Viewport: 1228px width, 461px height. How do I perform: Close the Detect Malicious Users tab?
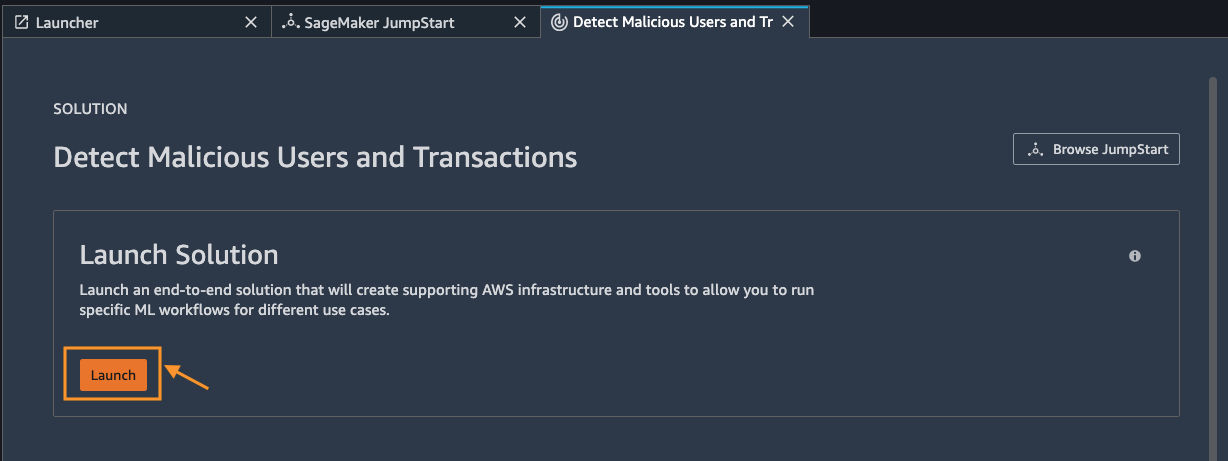coord(788,22)
